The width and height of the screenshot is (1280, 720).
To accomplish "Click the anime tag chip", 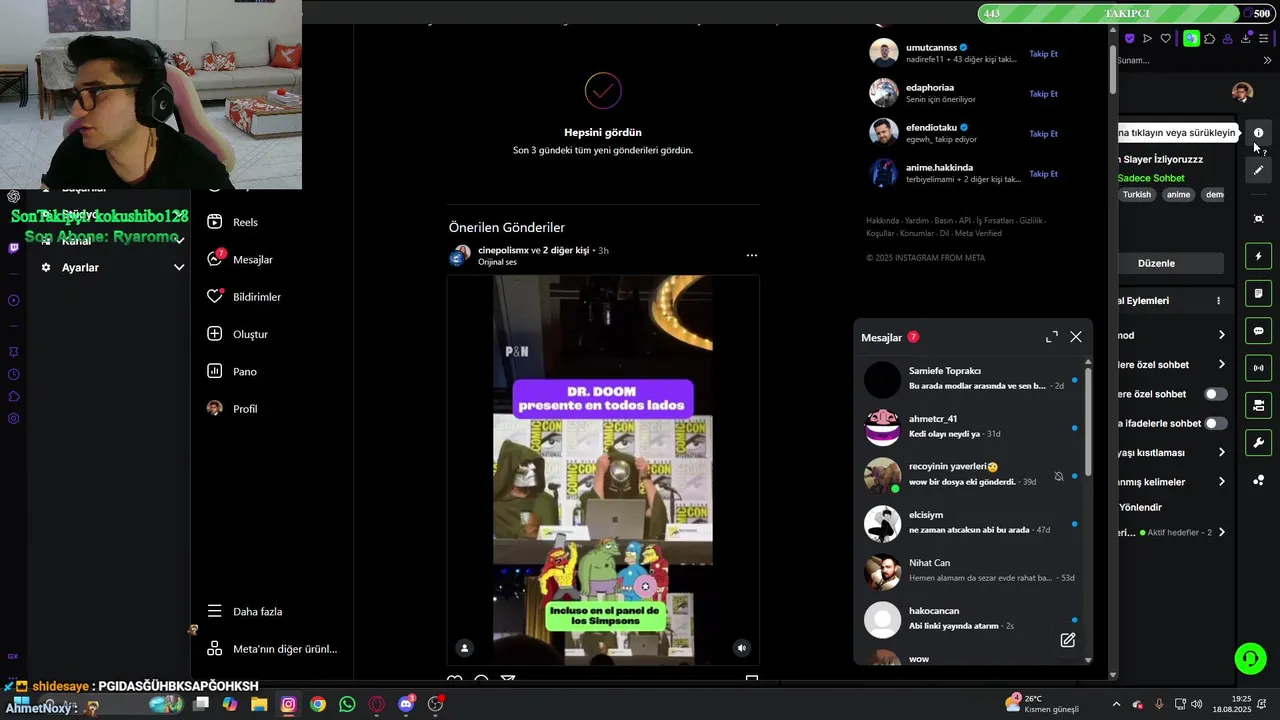I will click(1178, 195).
